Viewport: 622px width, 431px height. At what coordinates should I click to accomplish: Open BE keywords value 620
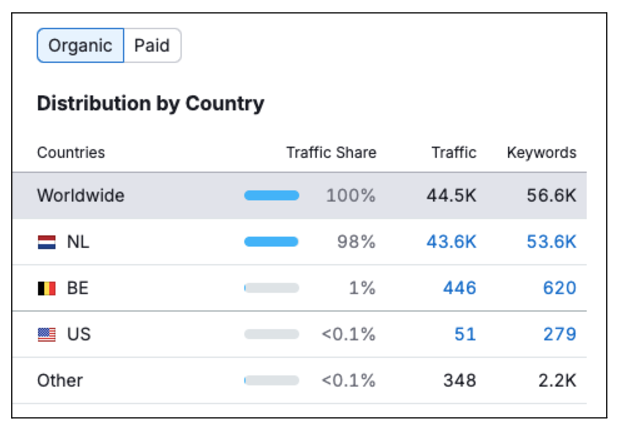pos(559,288)
